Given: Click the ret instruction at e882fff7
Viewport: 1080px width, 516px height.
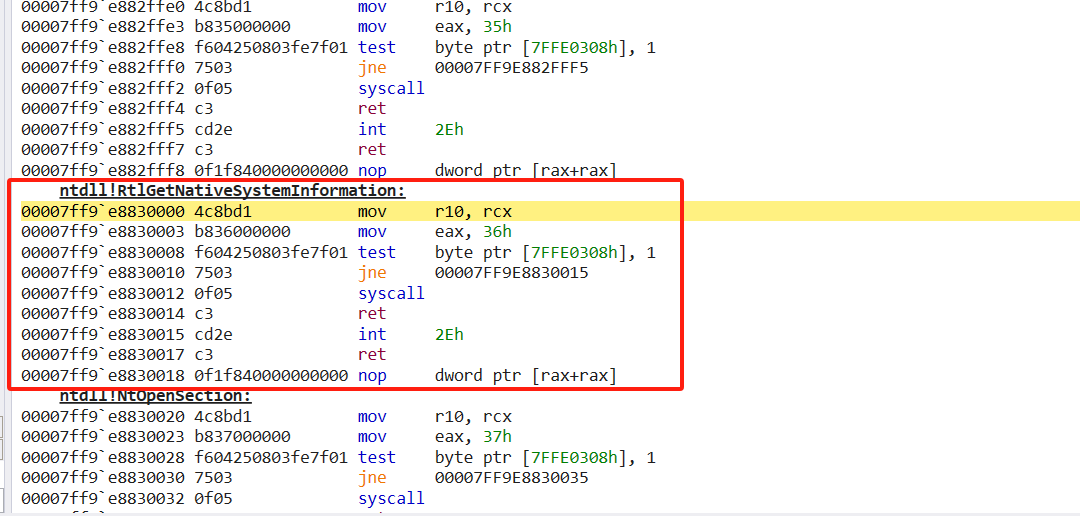Looking at the screenshot, I should click(x=372, y=149).
